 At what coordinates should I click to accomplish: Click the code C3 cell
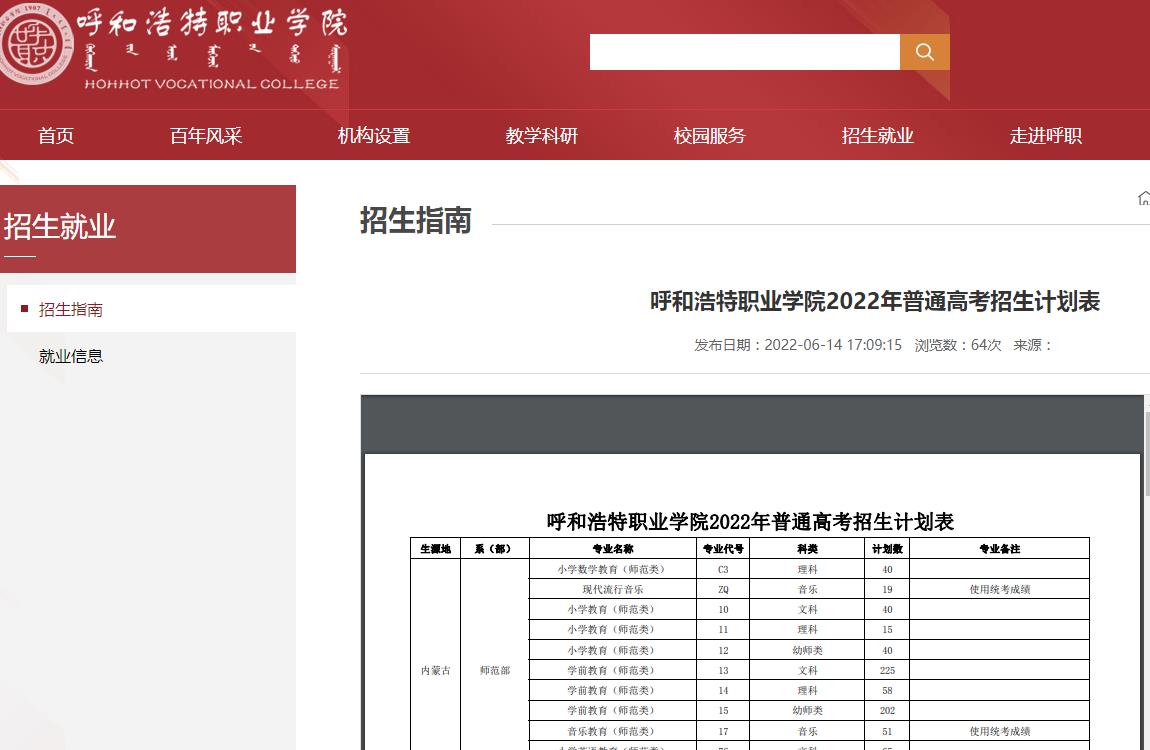click(723, 569)
